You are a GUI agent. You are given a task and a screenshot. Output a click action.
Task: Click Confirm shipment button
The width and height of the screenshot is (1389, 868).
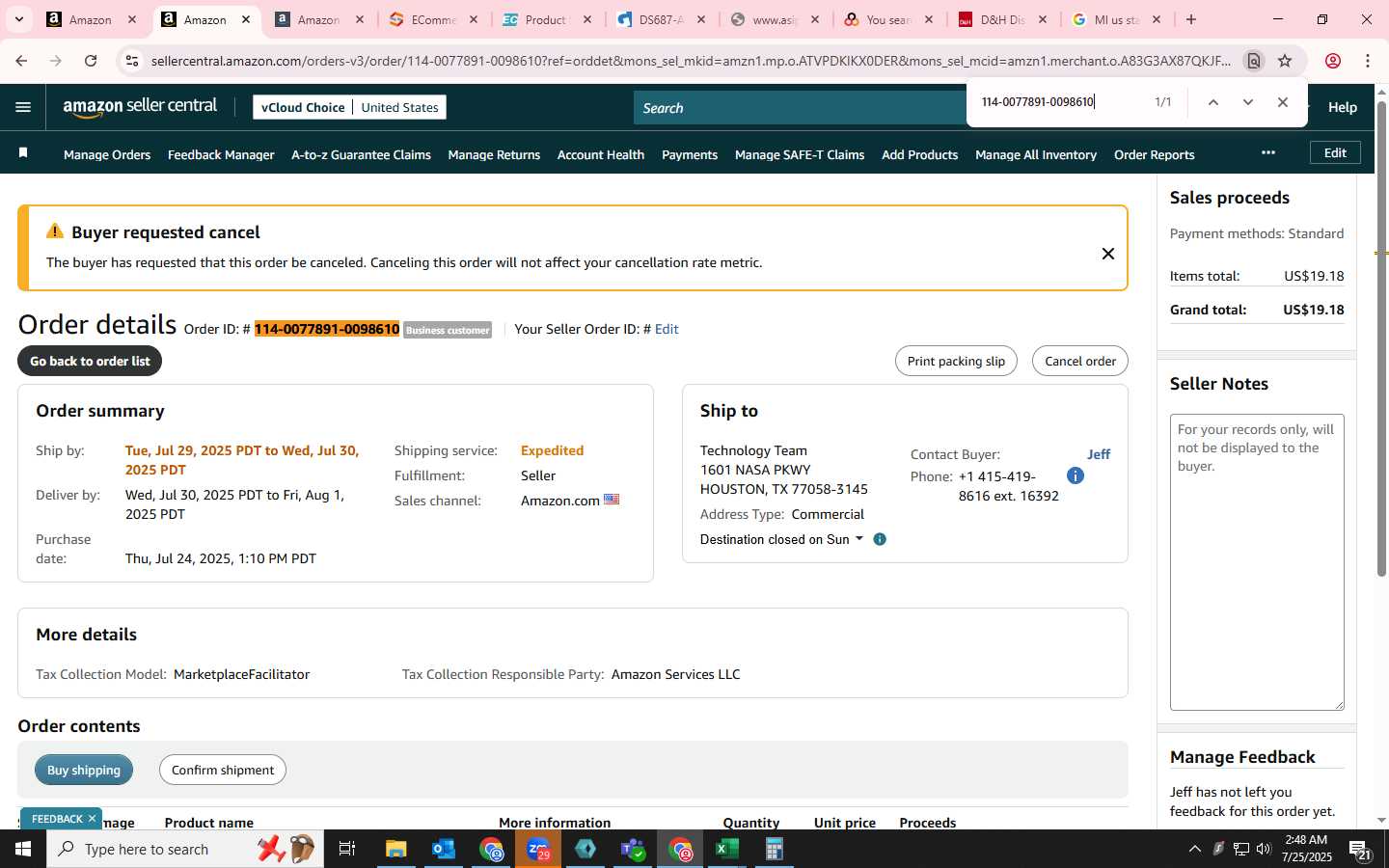click(223, 770)
